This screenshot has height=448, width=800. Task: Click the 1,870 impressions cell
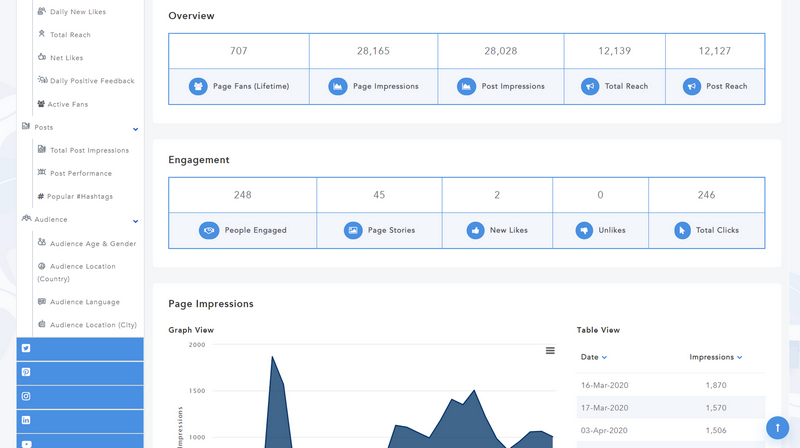coord(716,385)
